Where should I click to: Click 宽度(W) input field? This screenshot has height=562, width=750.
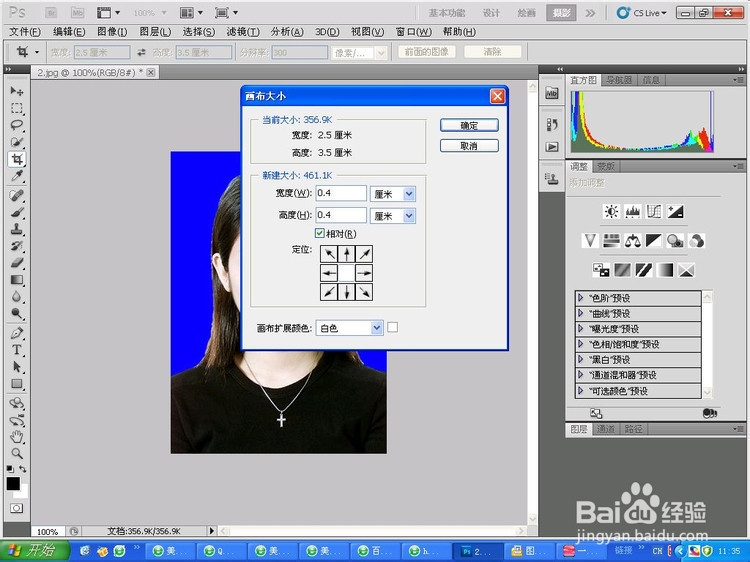pyautogui.click(x=341, y=193)
